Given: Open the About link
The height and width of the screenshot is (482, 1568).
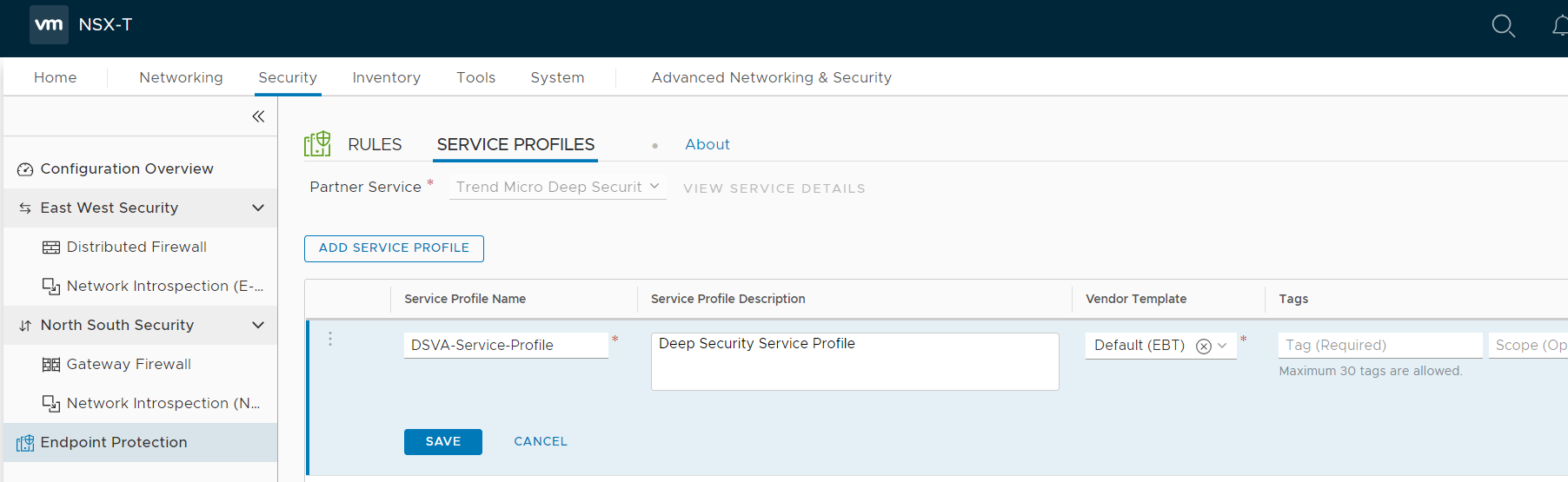Looking at the screenshot, I should tap(707, 144).
